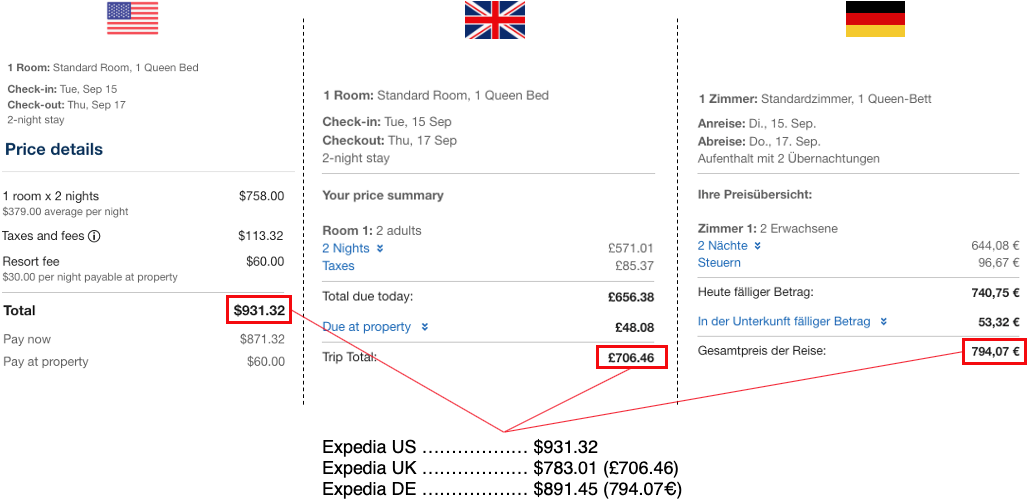The image size is (1030, 499).
Task: Expand the 2 Nights price breakdown
Action: (x=346, y=248)
